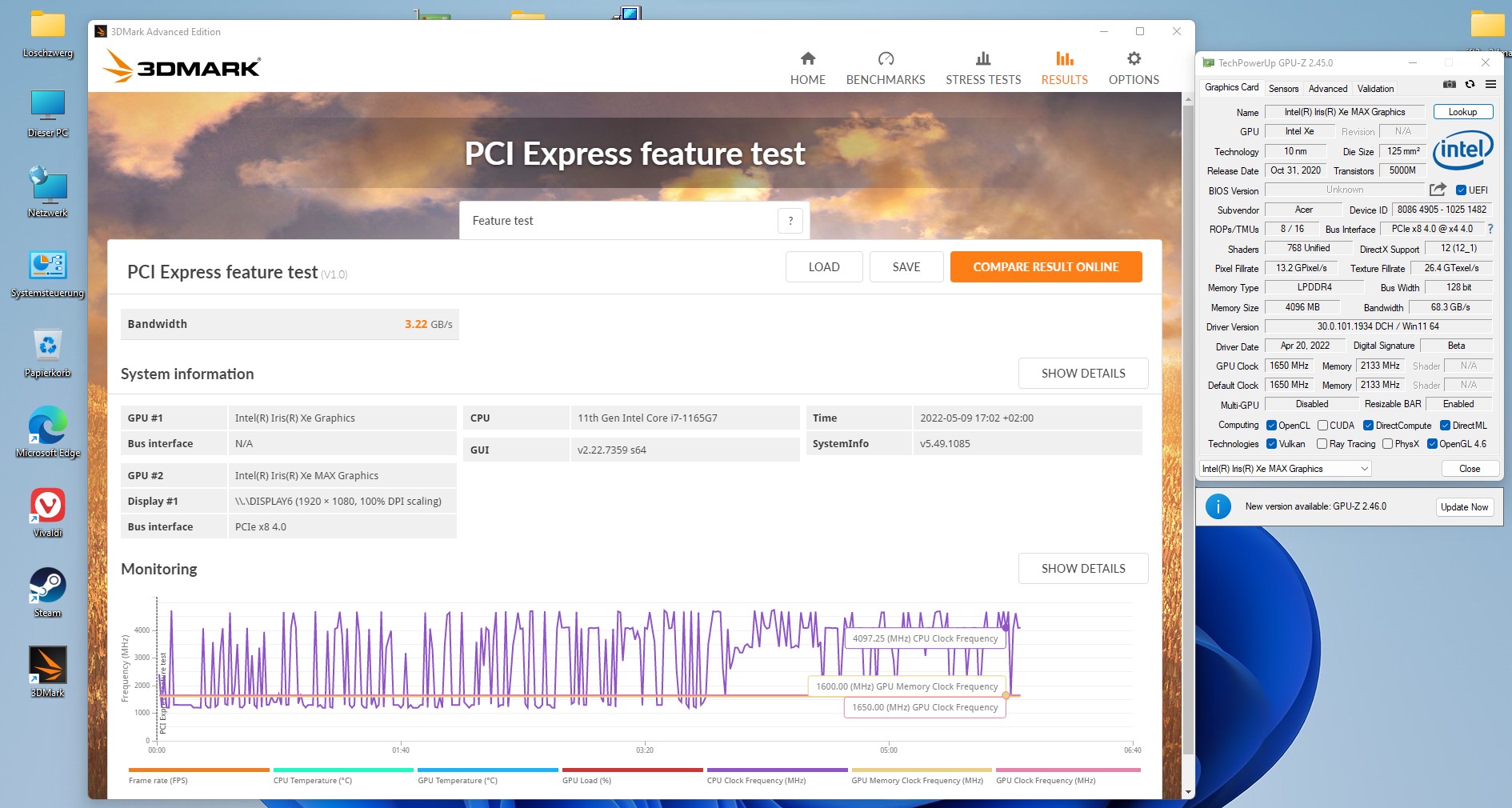Image resolution: width=1512 pixels, height=808 pixels.
Task: Click Update Now in GPU-Z notice
Action: (1464, 507)
